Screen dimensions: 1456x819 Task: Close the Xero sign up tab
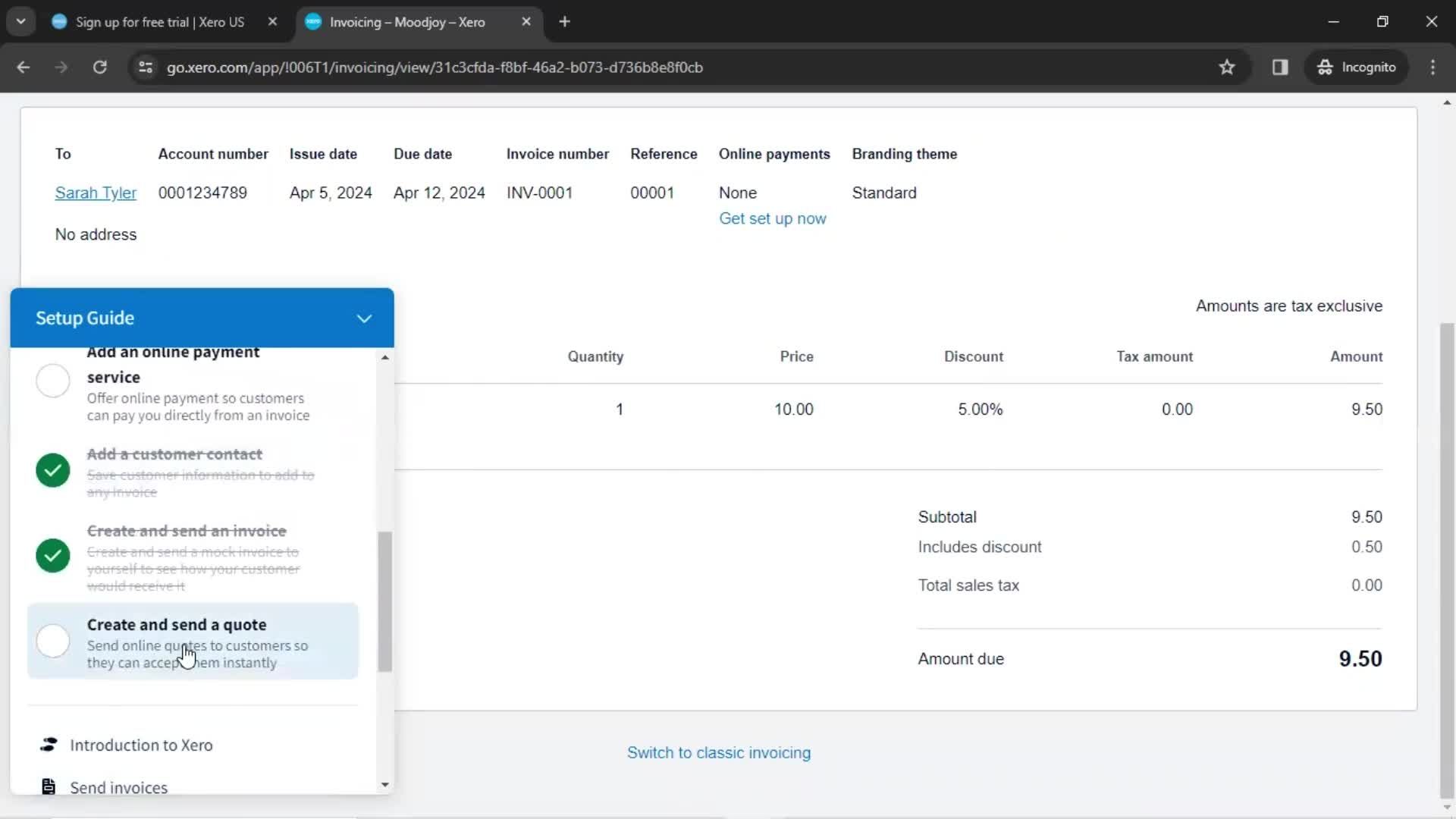click(x=272, y=22)
